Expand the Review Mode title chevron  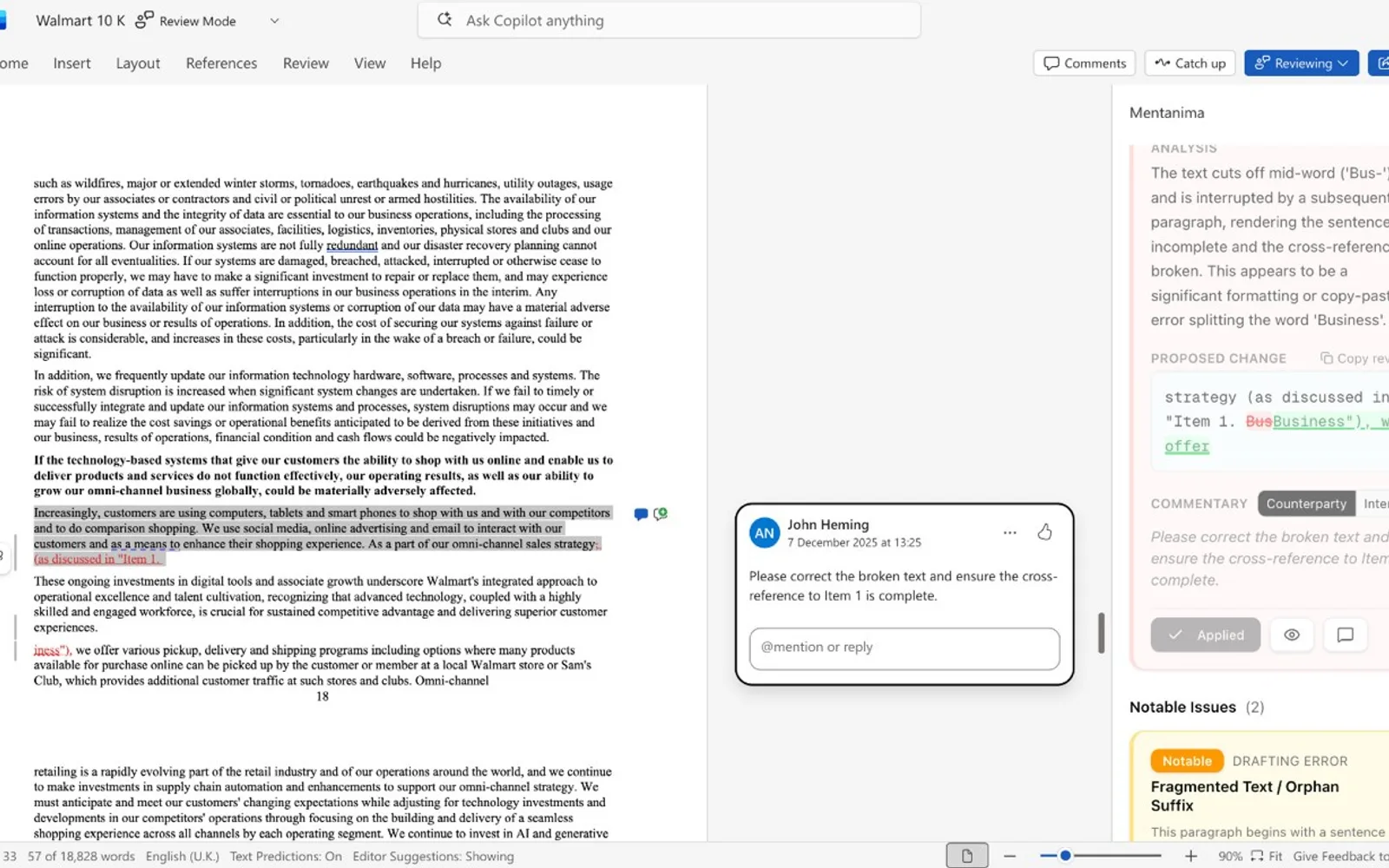point(274,21)
